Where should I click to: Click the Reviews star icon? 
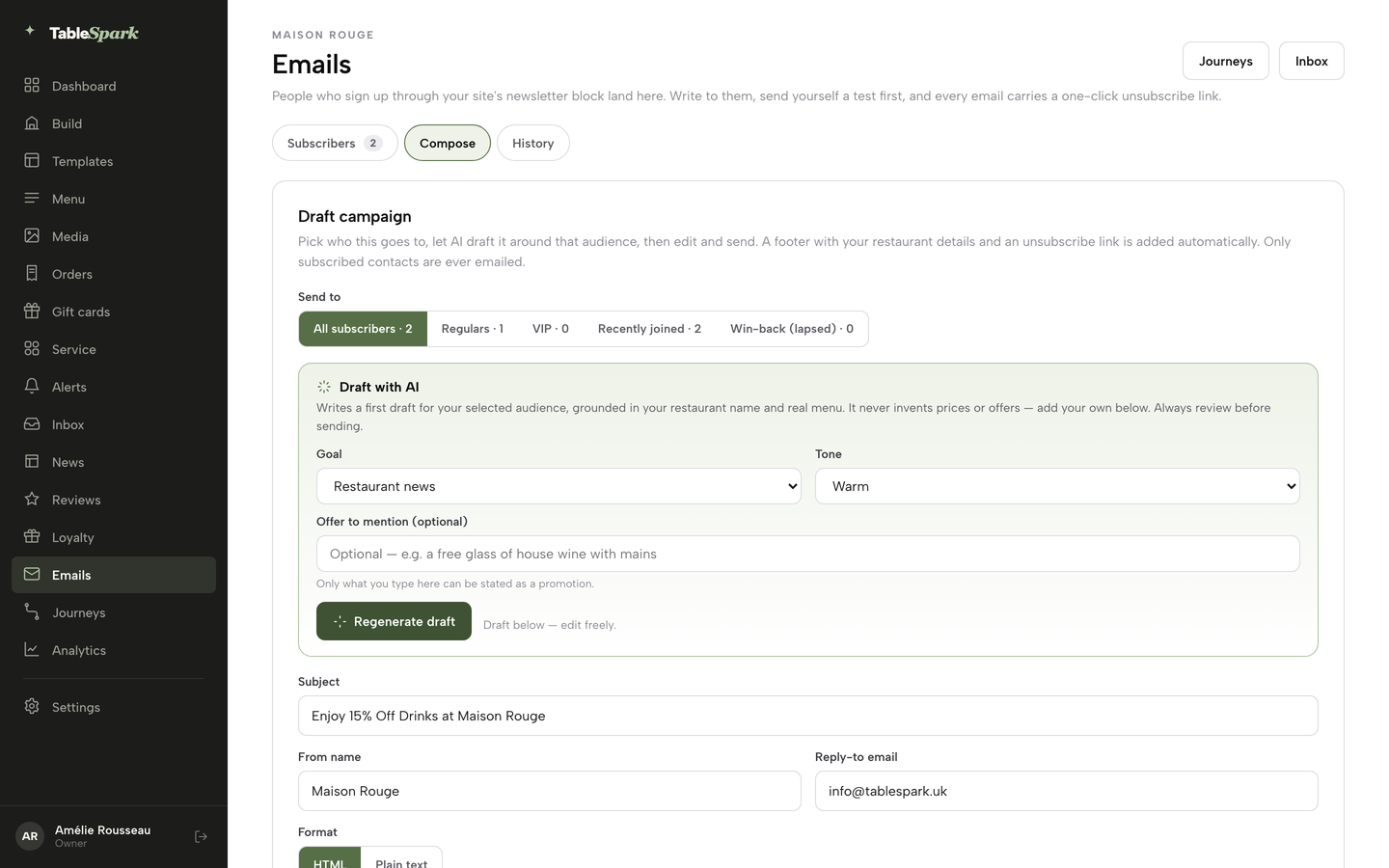coord(32,500)
